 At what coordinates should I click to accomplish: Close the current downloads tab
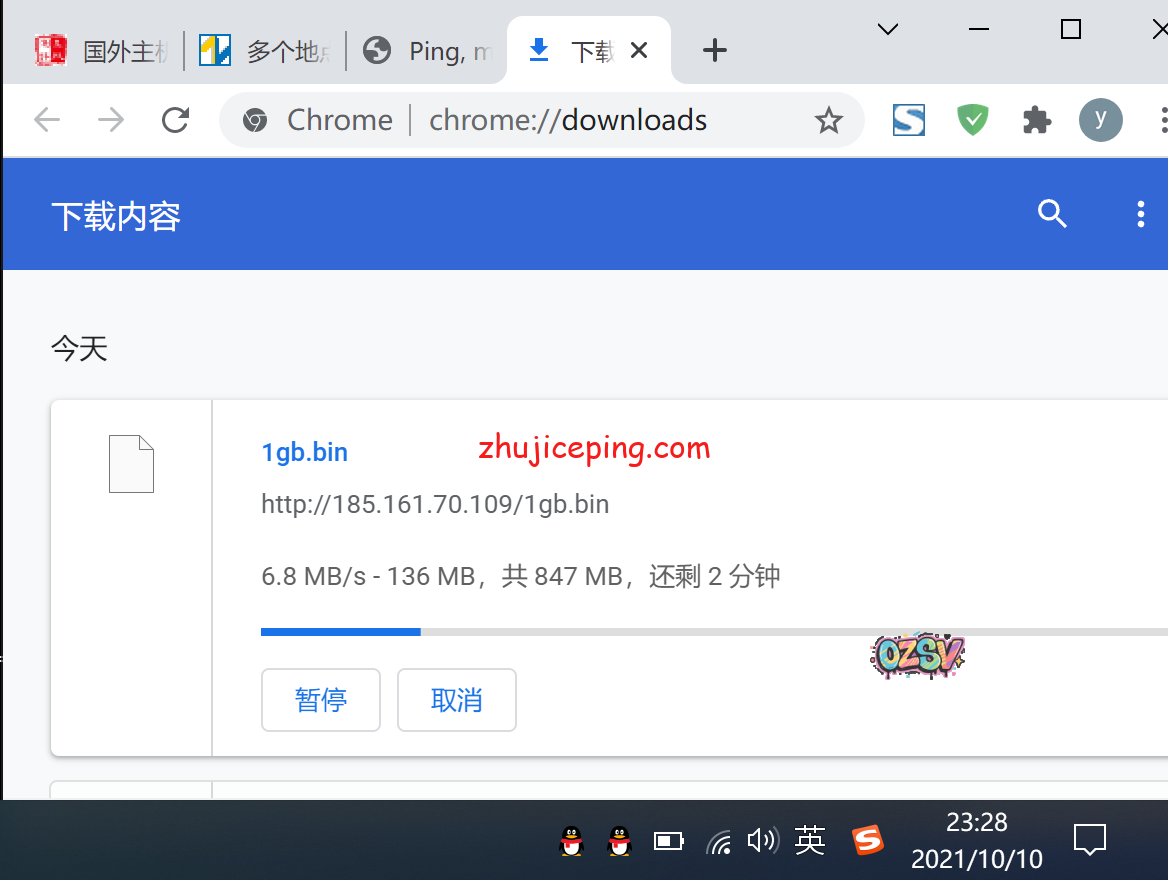point(639,50)
